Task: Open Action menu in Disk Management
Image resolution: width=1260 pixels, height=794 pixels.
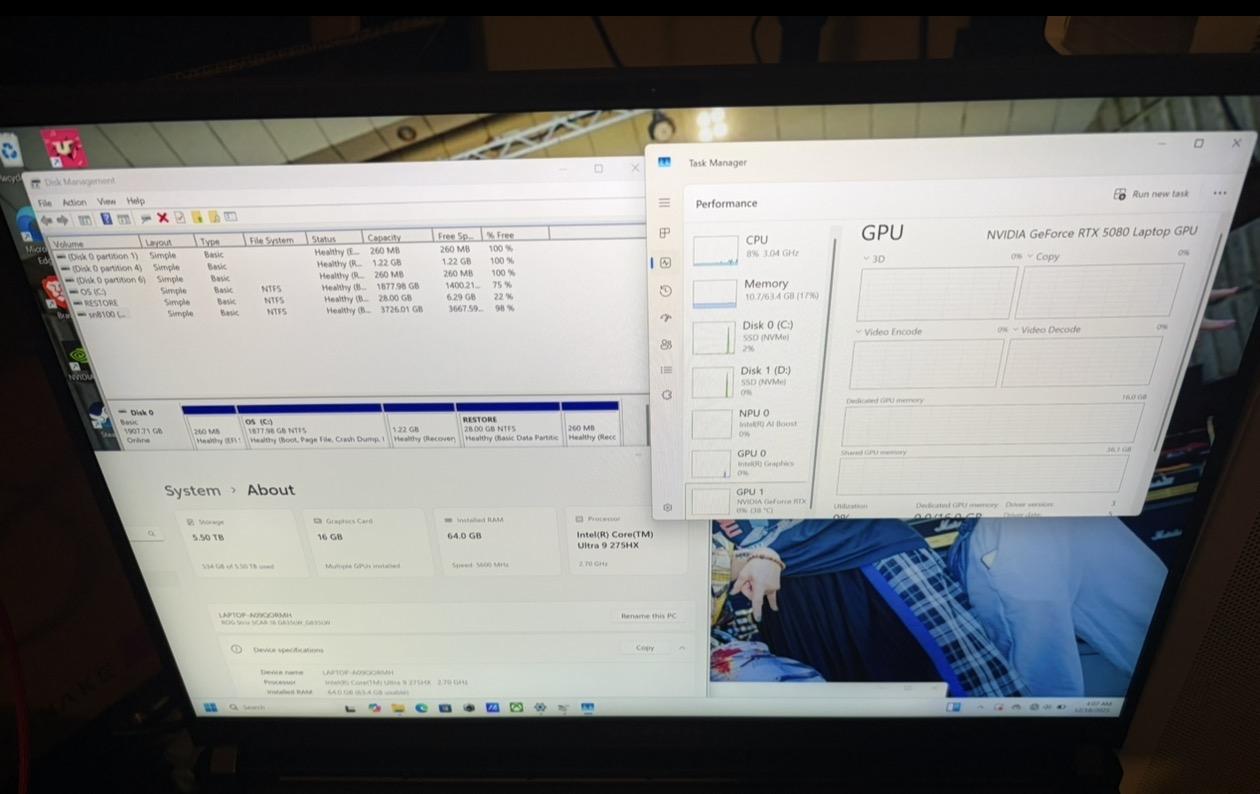Action: [x=75, y=202]
